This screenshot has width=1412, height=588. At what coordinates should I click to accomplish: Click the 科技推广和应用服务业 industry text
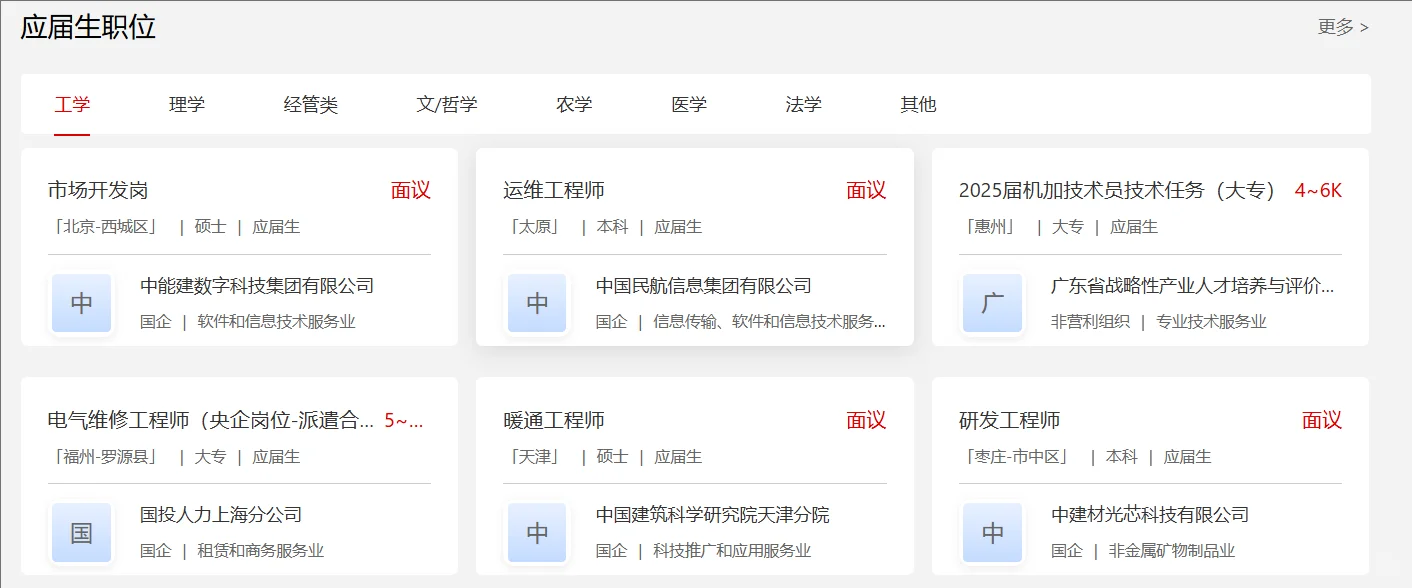point(732,551)
